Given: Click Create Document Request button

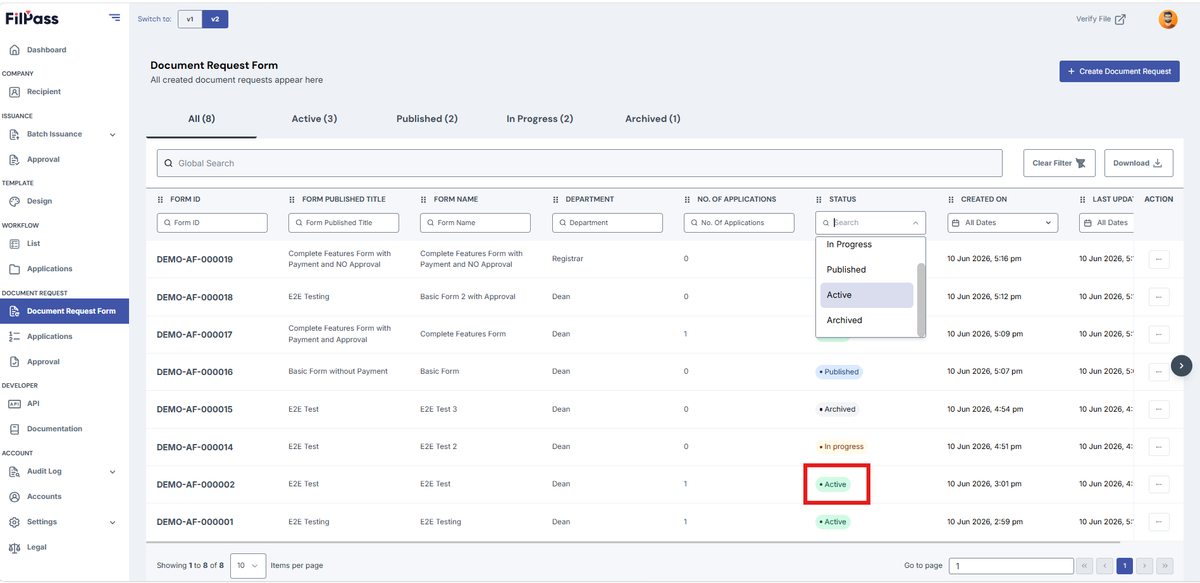Looking at the screenshot, I should pos(1119,72).
